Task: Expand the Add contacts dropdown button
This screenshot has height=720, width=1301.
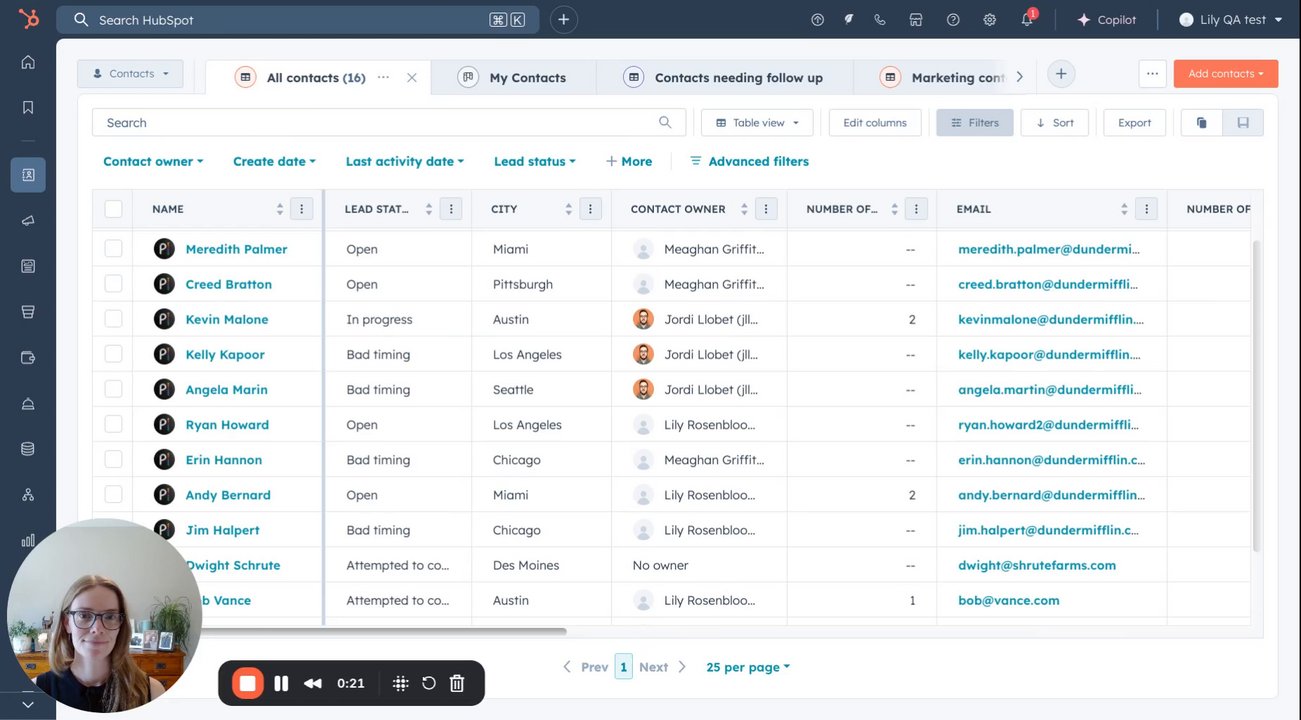Action: (x=1226, y=73)
